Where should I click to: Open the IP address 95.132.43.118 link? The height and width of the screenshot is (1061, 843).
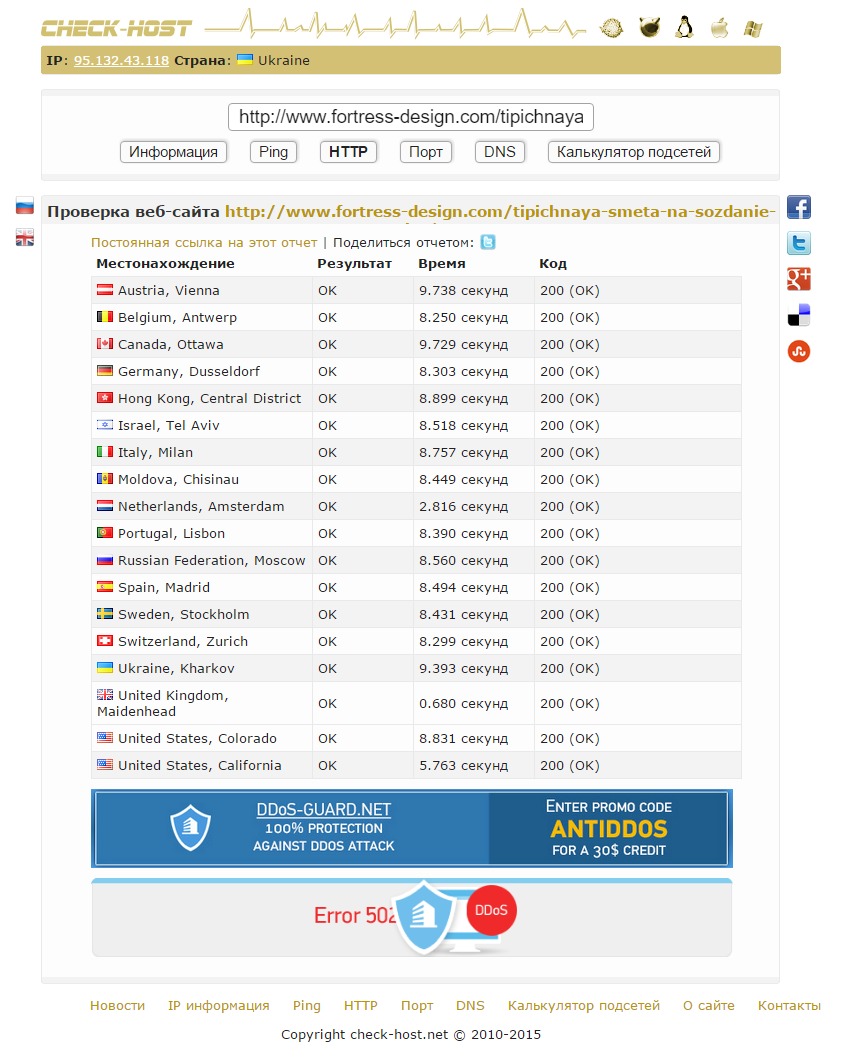coord(121,60)
